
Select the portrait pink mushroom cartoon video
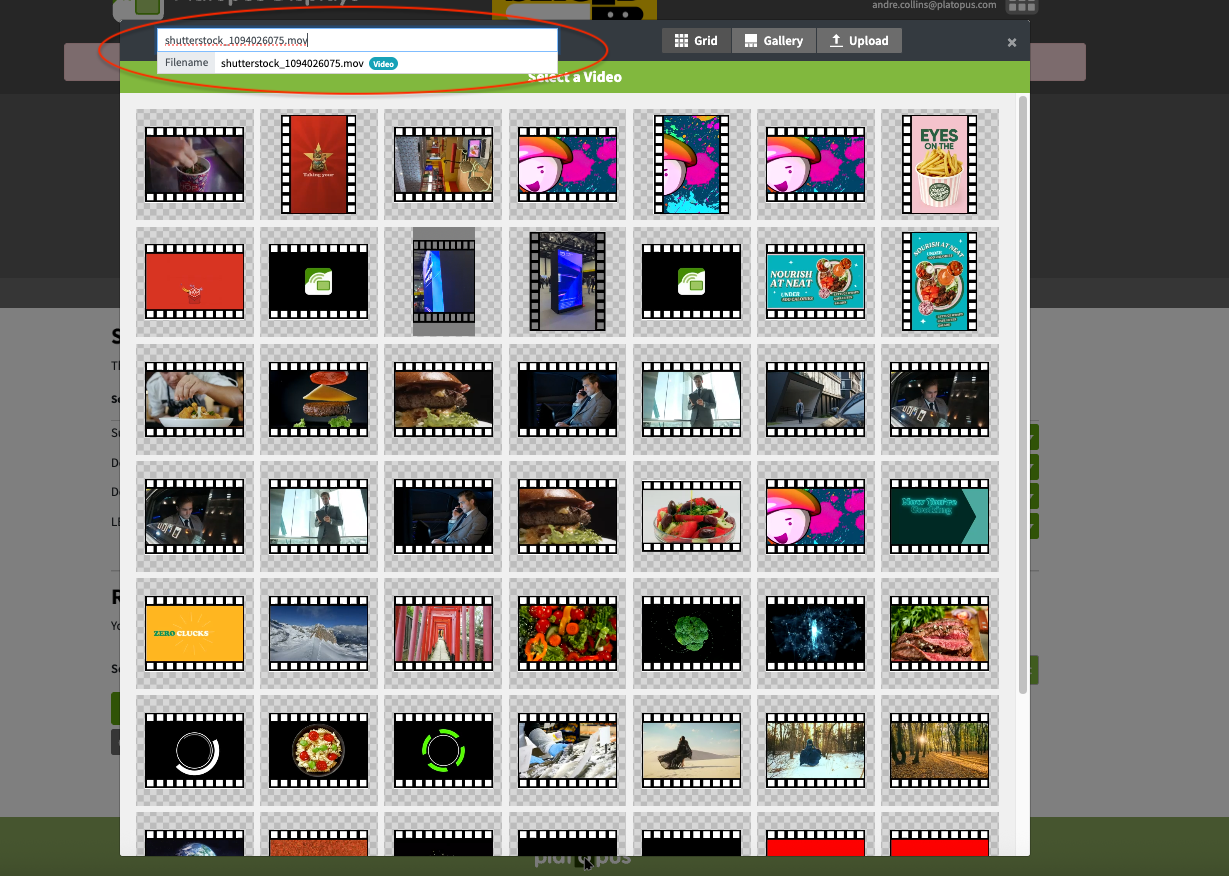[x=691, y=164]
